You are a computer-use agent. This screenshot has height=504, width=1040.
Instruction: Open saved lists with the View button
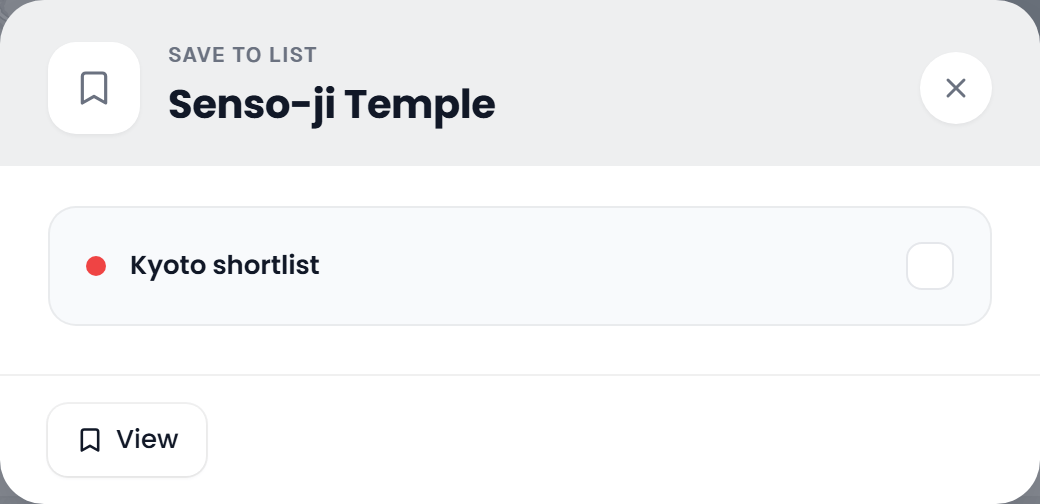(x=127, y=440)
